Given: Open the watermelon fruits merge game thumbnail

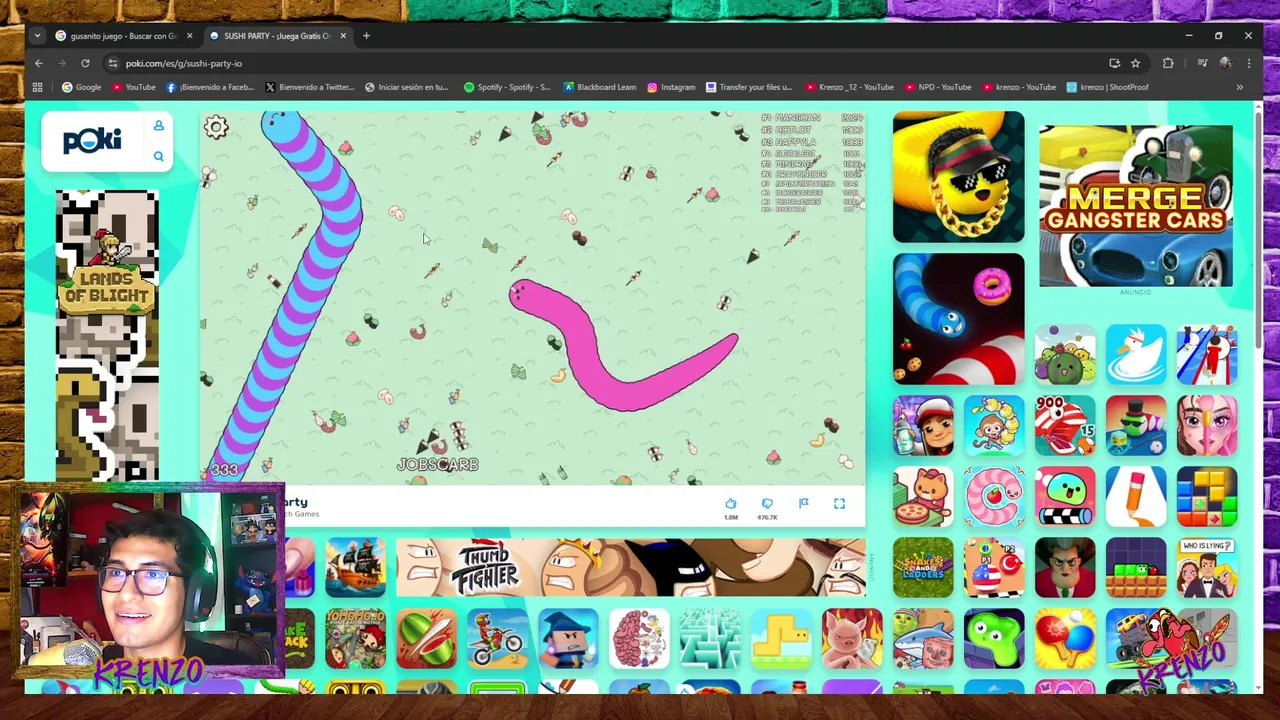Looking at the screenshot, I should 1065,354.
